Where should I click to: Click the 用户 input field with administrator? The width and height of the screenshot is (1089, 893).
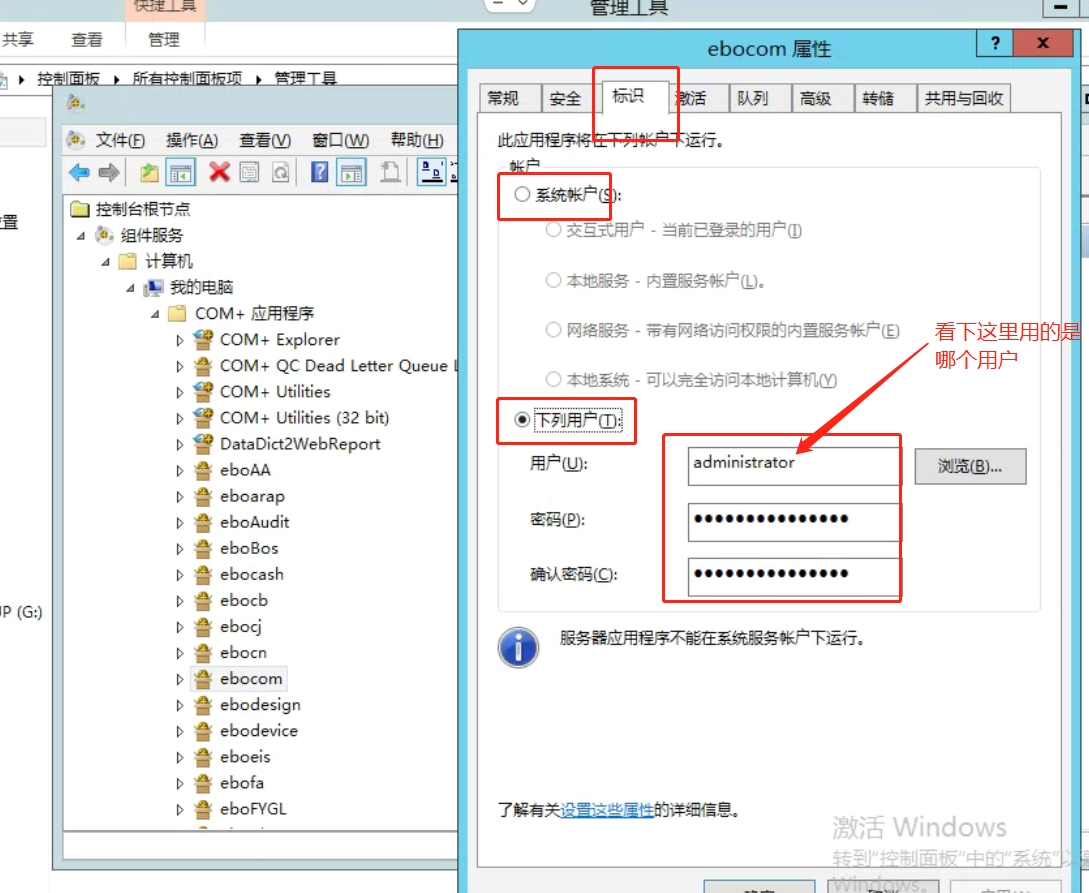click(x=794, y=465)
